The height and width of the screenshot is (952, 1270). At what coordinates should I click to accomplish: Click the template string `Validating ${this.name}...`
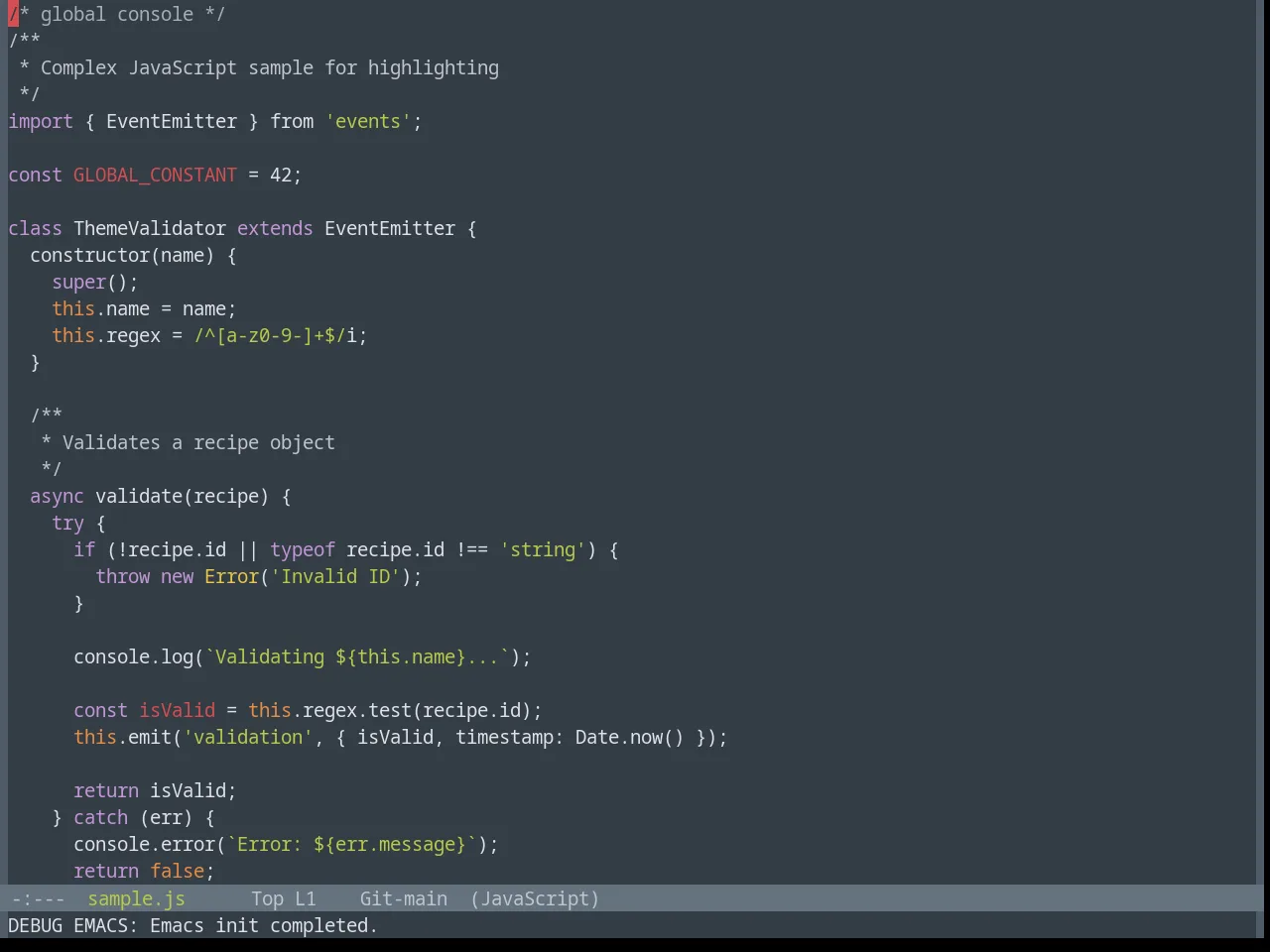coord(357,656)
